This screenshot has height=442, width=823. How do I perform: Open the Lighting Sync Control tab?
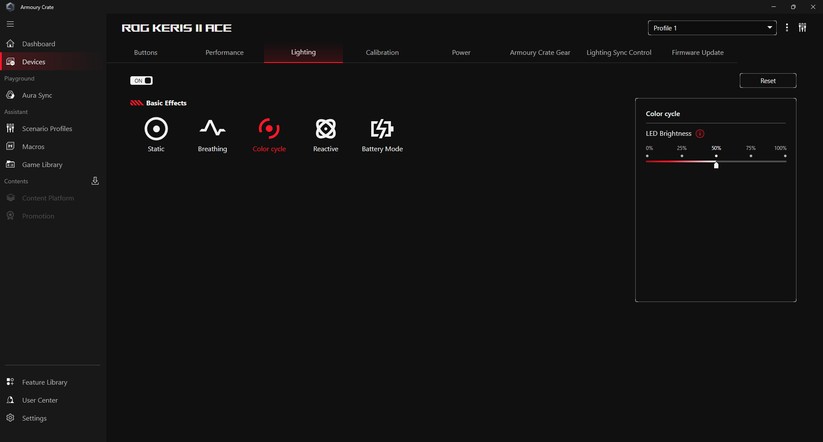point(619,52)
